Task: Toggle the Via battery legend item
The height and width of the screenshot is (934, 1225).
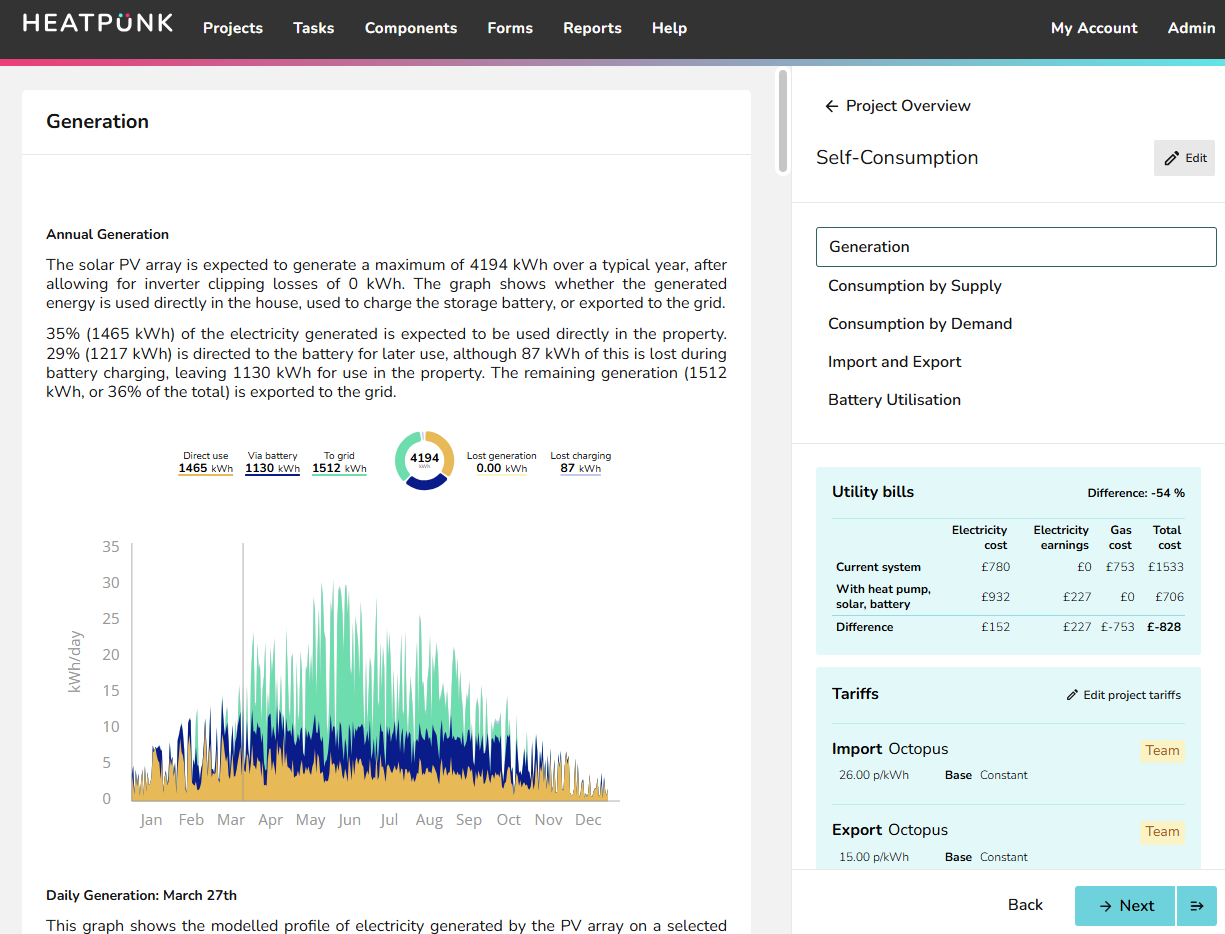Action: pyautogui.click(x=272, y=462)
